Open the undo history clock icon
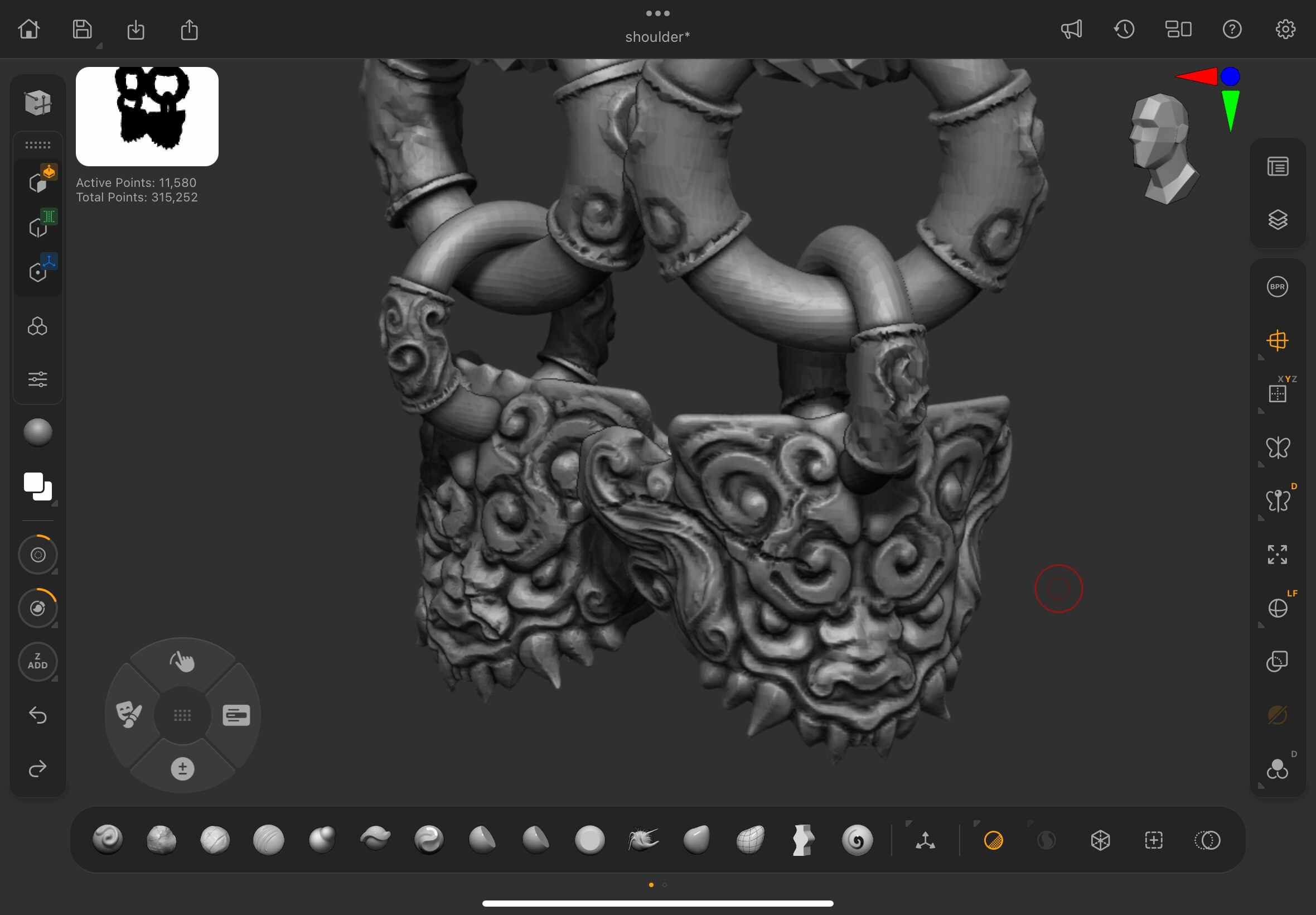1316x915 pixels. click(1124, 29)
